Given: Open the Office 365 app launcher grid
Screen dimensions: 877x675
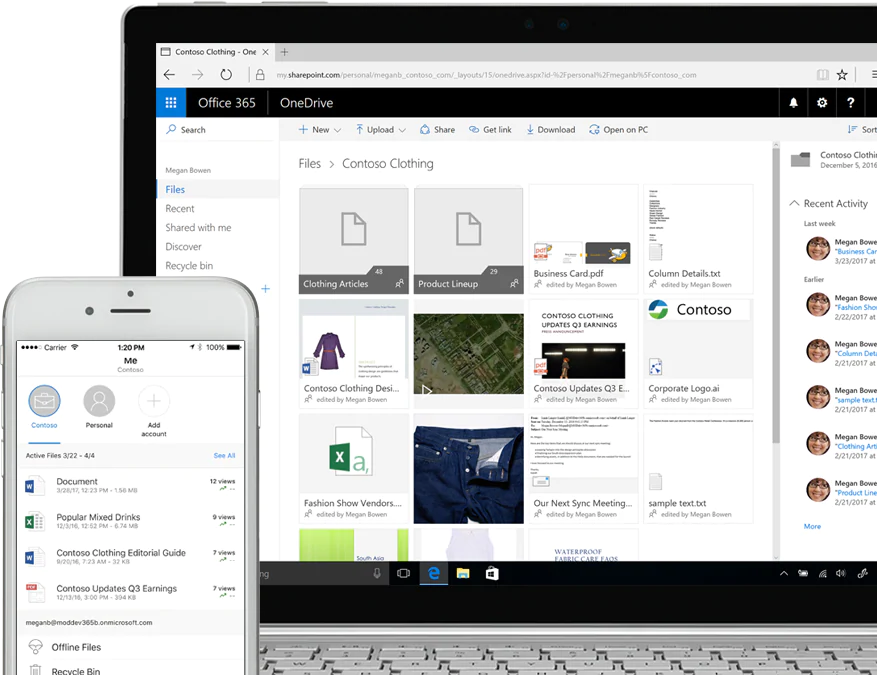Looking at the screenshot, I should (x=171, y=103).
